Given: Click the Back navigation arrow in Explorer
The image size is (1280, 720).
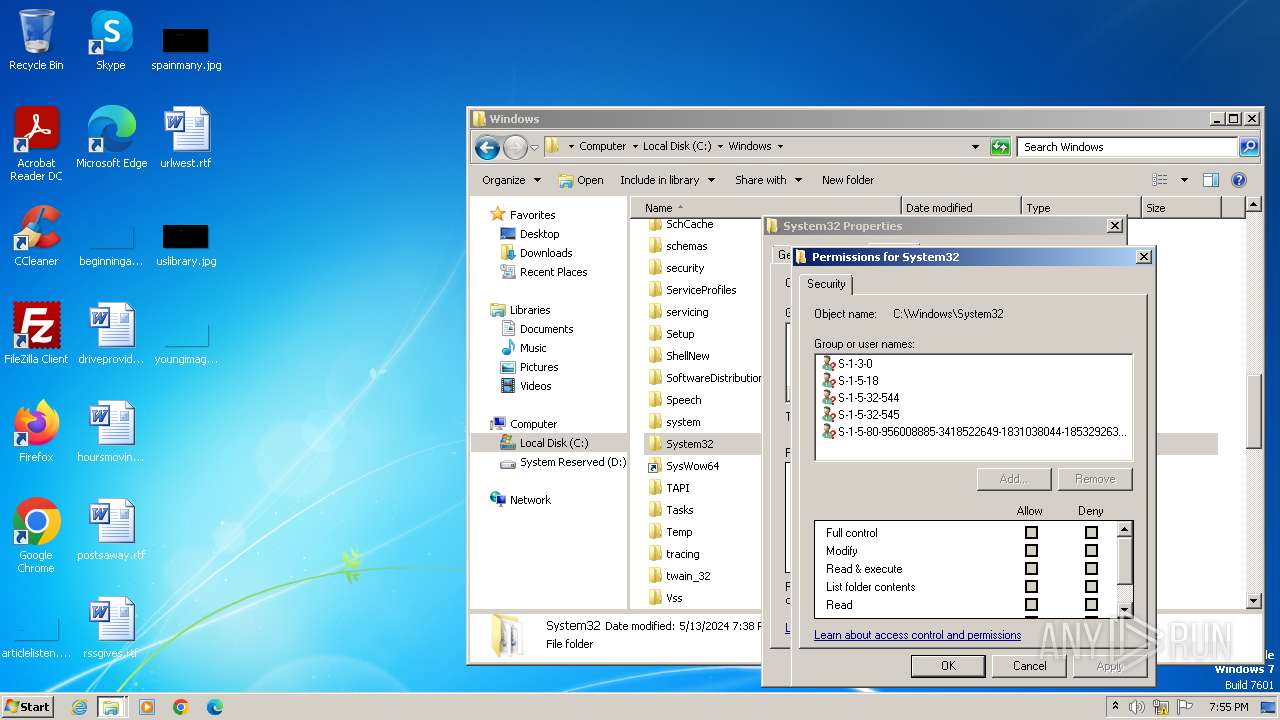Looking at the screenshot, I should click(487, 148).
